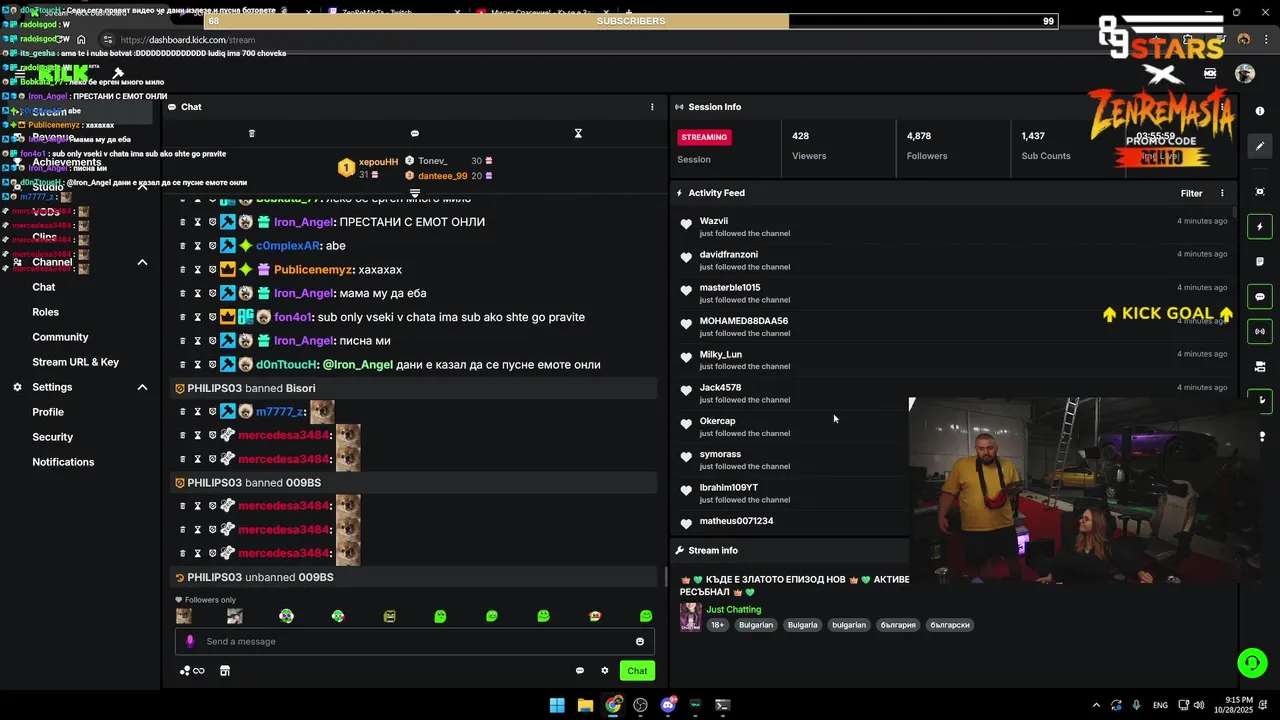
Task: Click the chat message list scrollbar
Action: [x=666, y=578]
